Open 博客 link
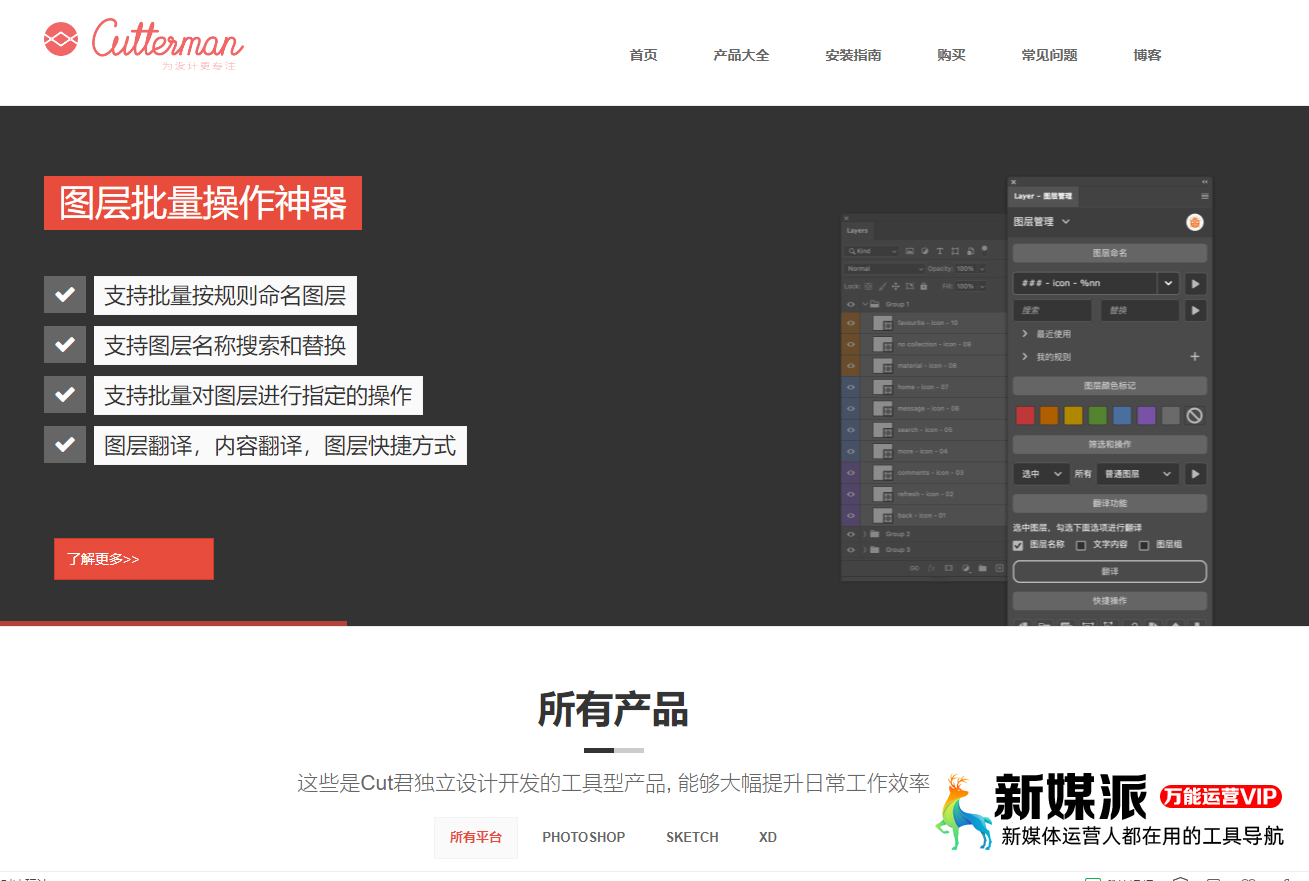This screenshot has width=1309, height=881. click(1147, 55)
